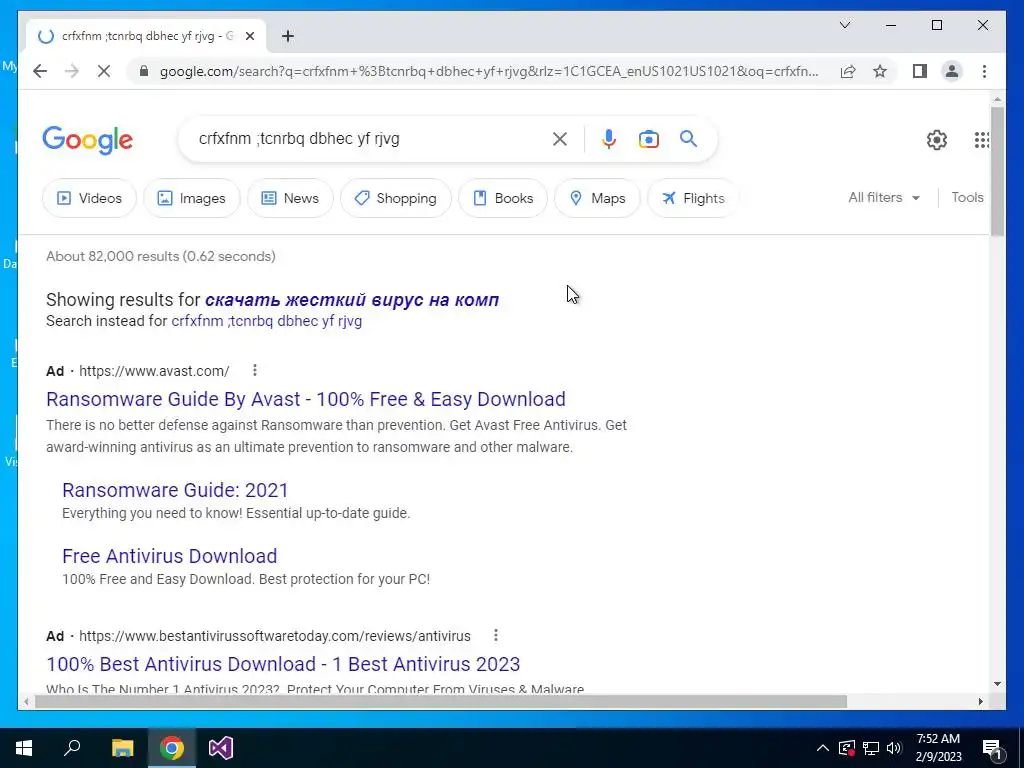
Task: Open Ransomware Guide: 2021 sitelink
Action: pyautogui.click(x=175, y=490)
